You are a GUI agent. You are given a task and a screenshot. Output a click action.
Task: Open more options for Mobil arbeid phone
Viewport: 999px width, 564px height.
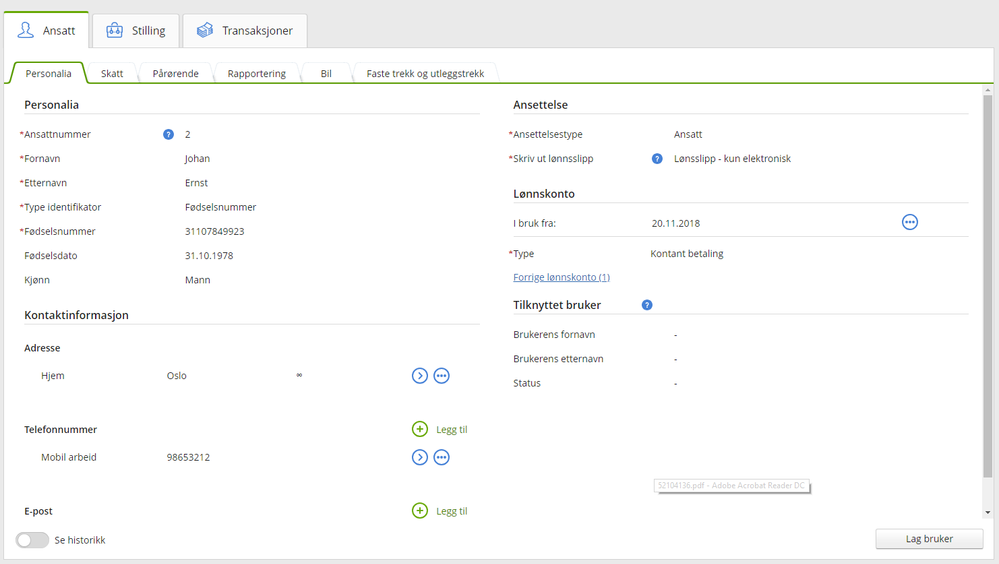pyautogui.click(x=441, y=457)
